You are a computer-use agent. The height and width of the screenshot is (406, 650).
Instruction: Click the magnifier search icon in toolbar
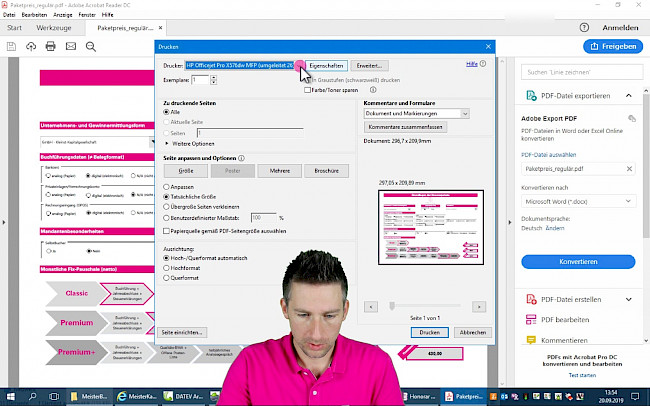(x=91, y=46)
